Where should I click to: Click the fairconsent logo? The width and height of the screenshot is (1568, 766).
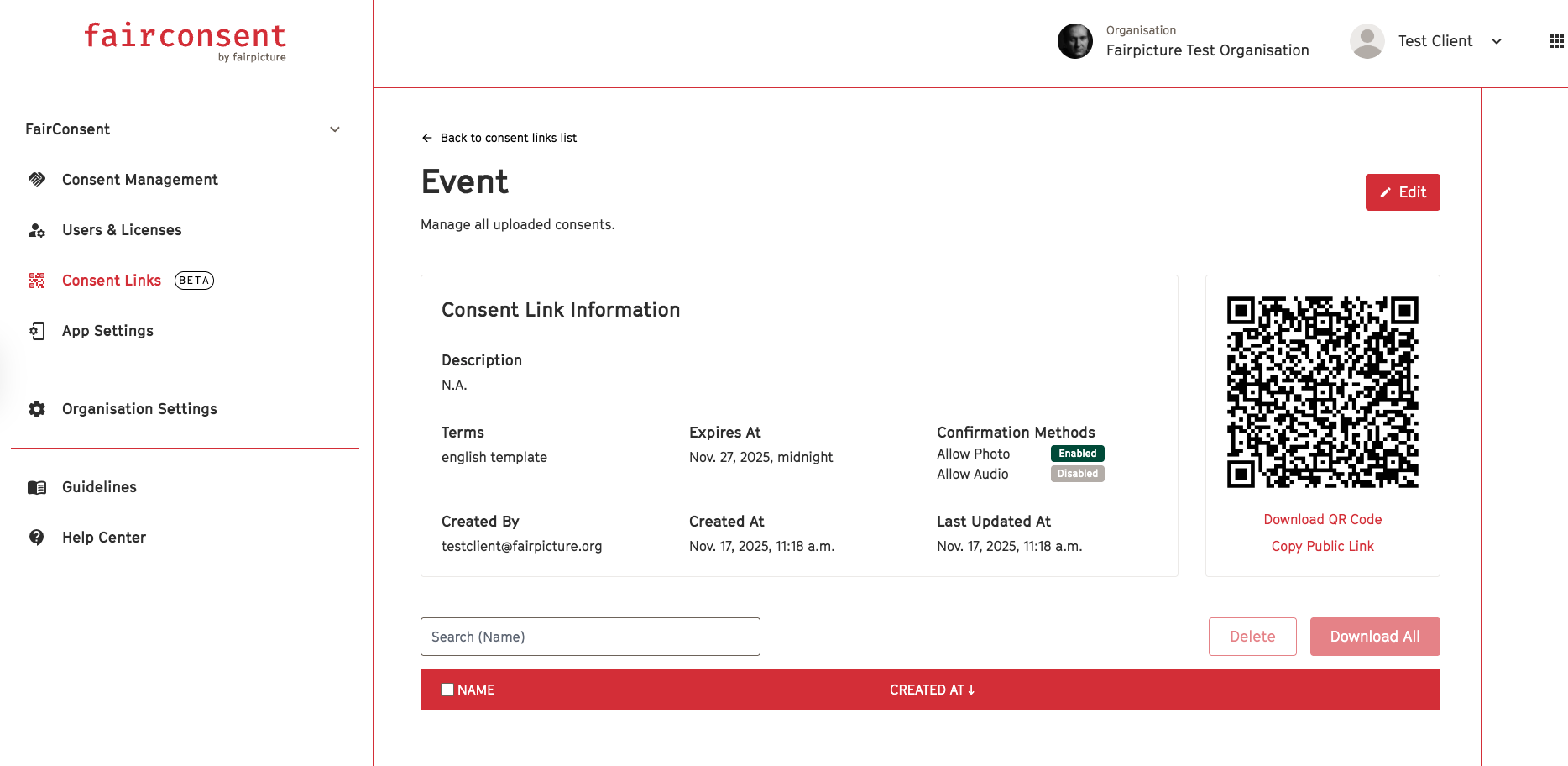(x=186, y=42)
